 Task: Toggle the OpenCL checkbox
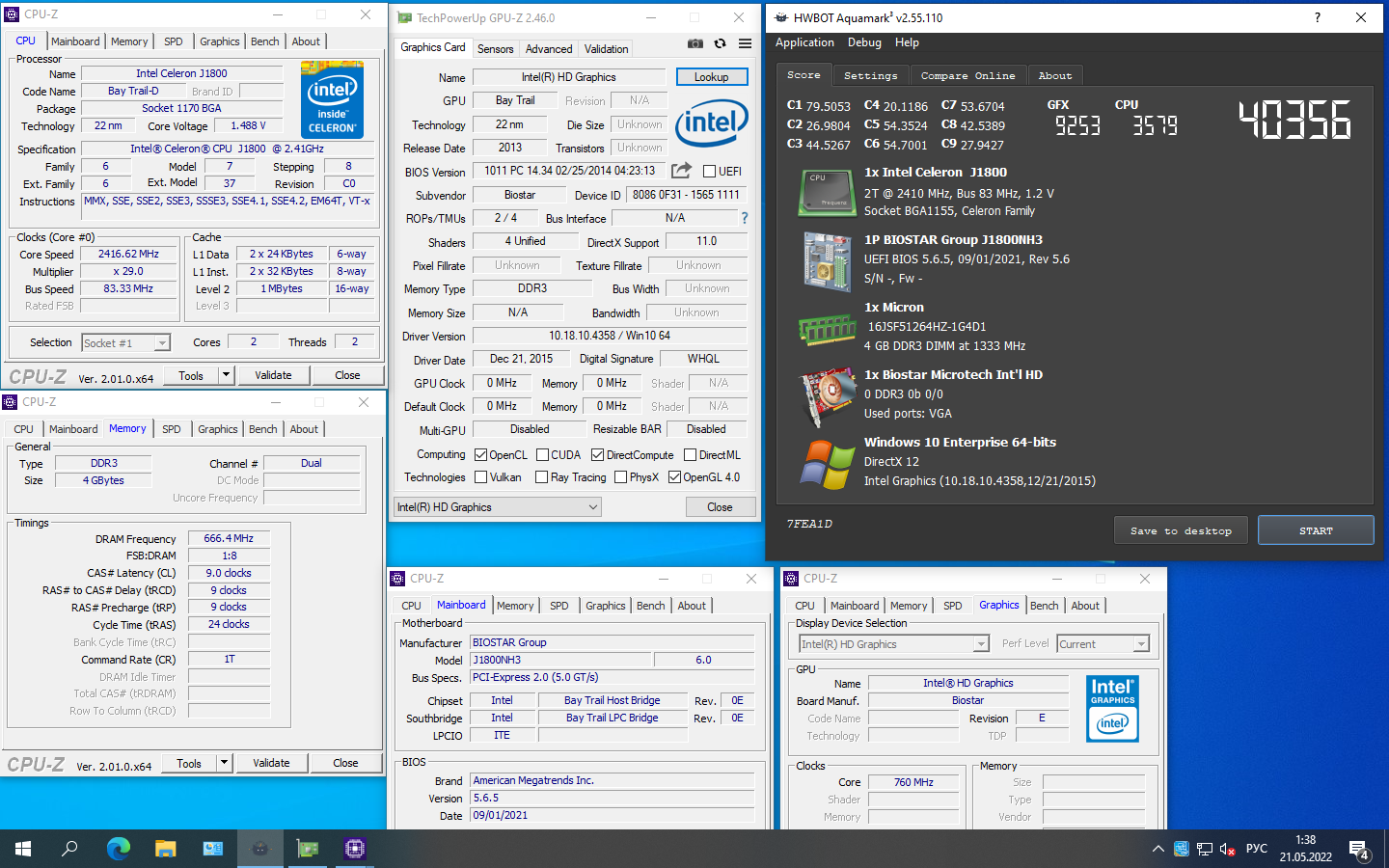(x=480, y=455)
